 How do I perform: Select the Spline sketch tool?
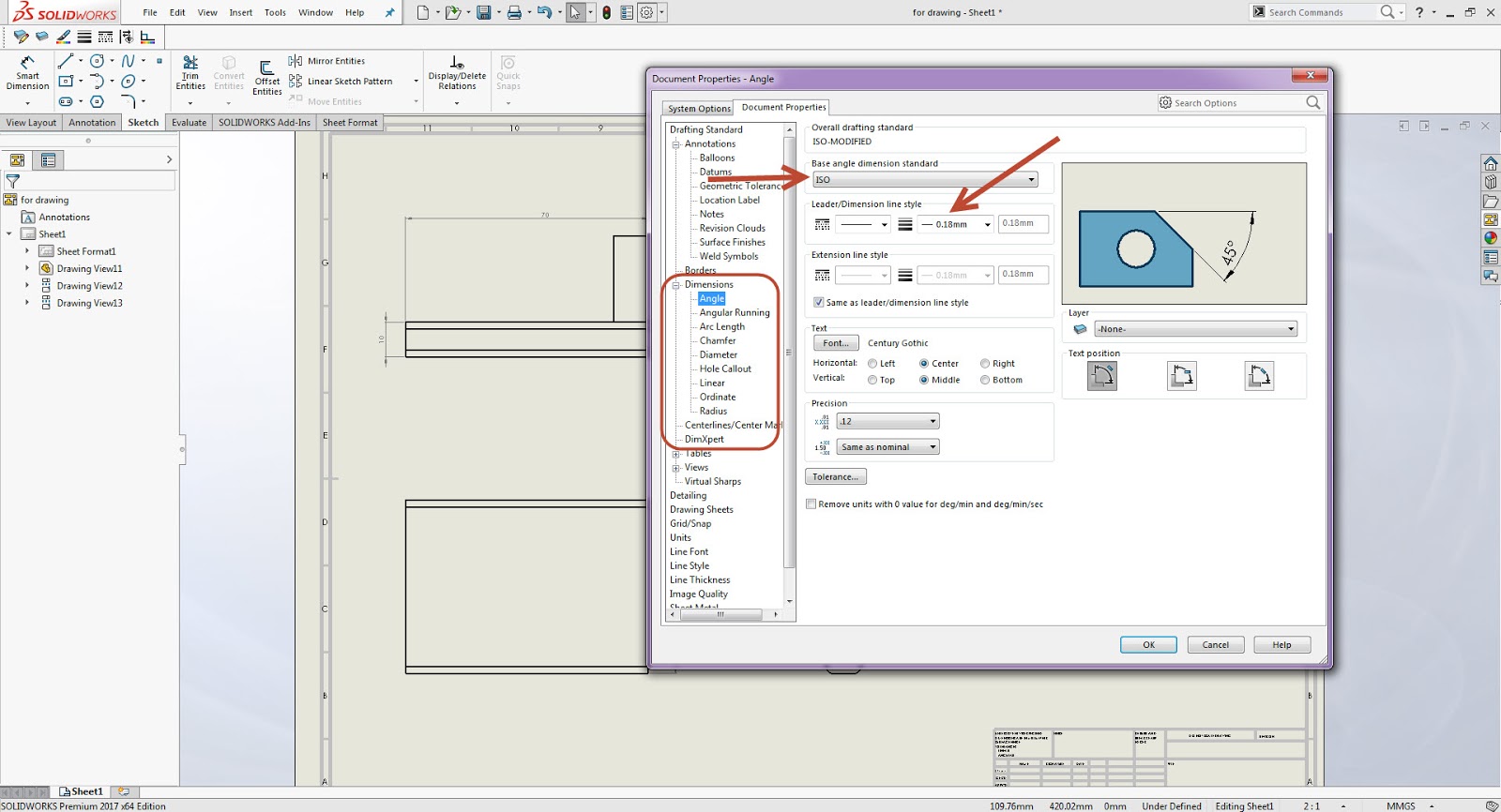[x=129, y=61]
